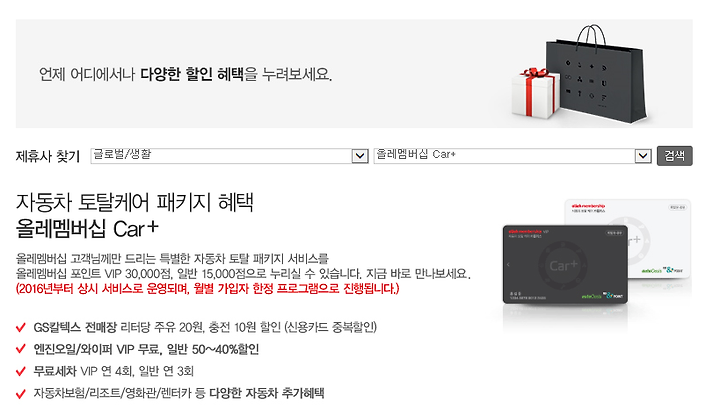Click the red 2016년부터 상시 서비스 notice text
The width and height of the screenshot is (720, 416).
tap(208, 289)
